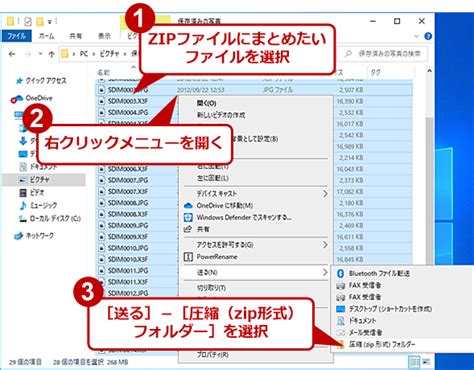This screenshot has height=370, width=474.
Task: Click the PowerRename icon in context menu
Action: (188, 257)
